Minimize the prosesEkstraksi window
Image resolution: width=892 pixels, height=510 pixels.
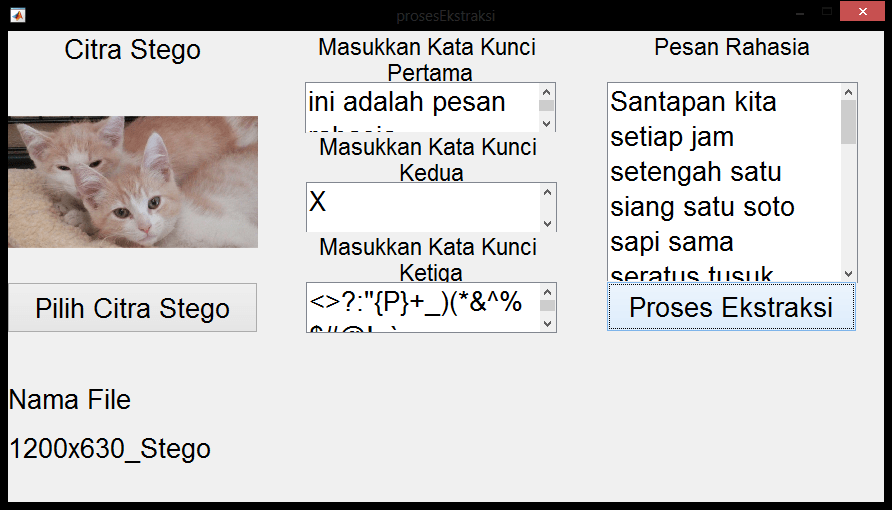799,12
